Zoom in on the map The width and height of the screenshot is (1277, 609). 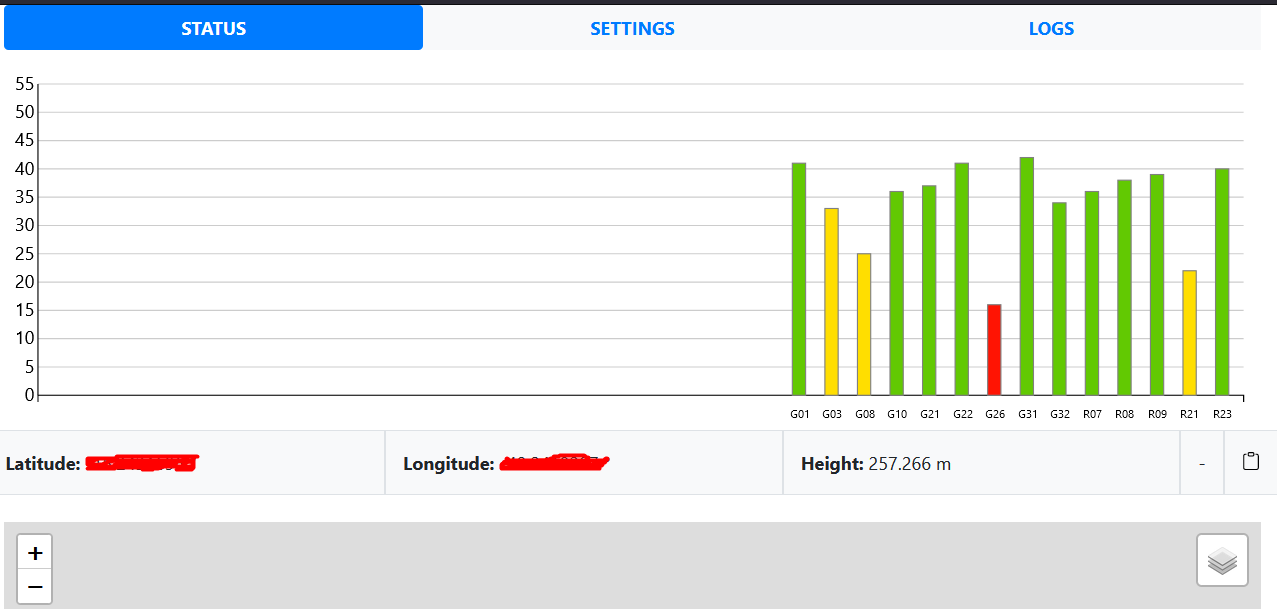[x=35, y=552]
